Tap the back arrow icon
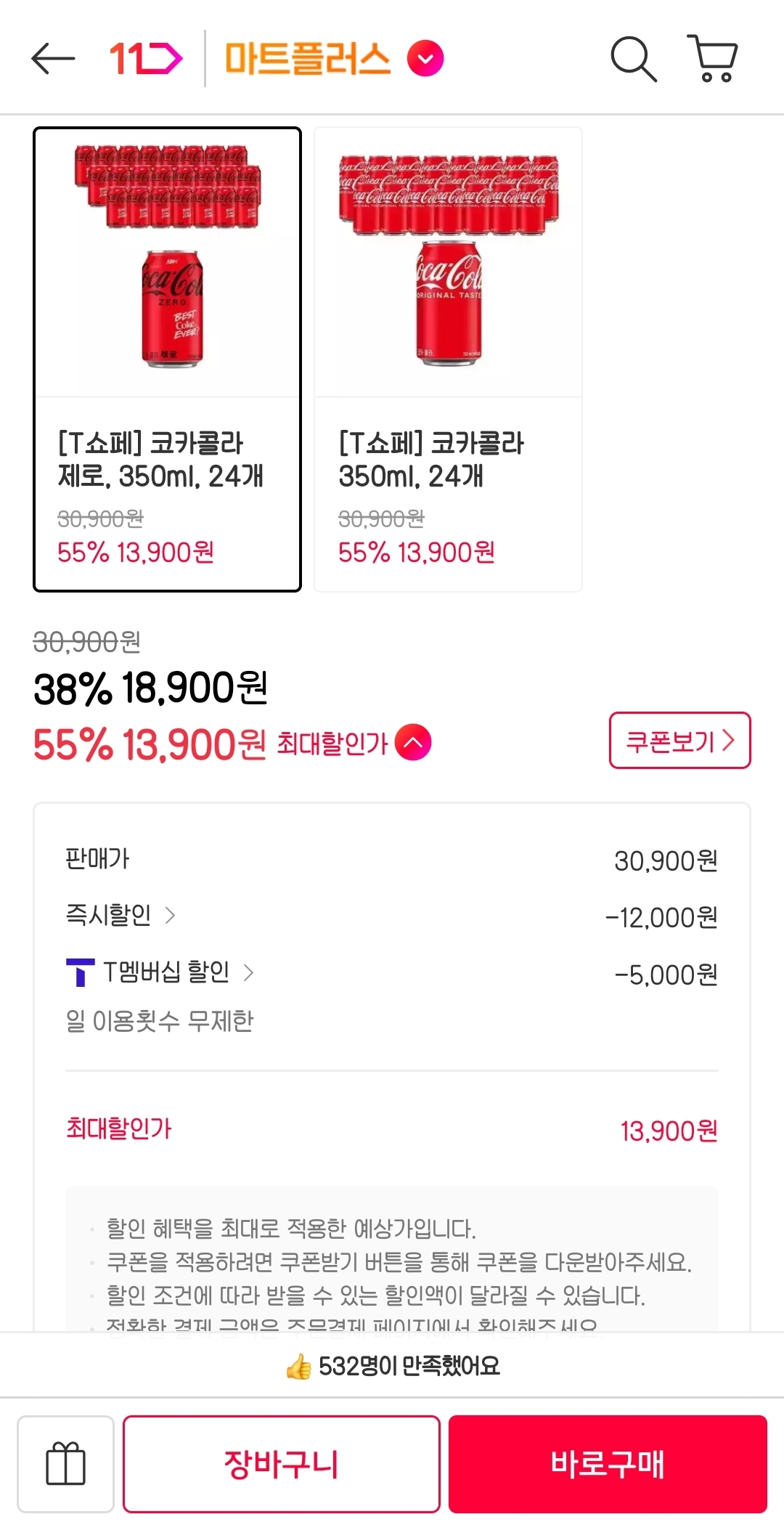 pyautogui.click(x=53, y=58)
